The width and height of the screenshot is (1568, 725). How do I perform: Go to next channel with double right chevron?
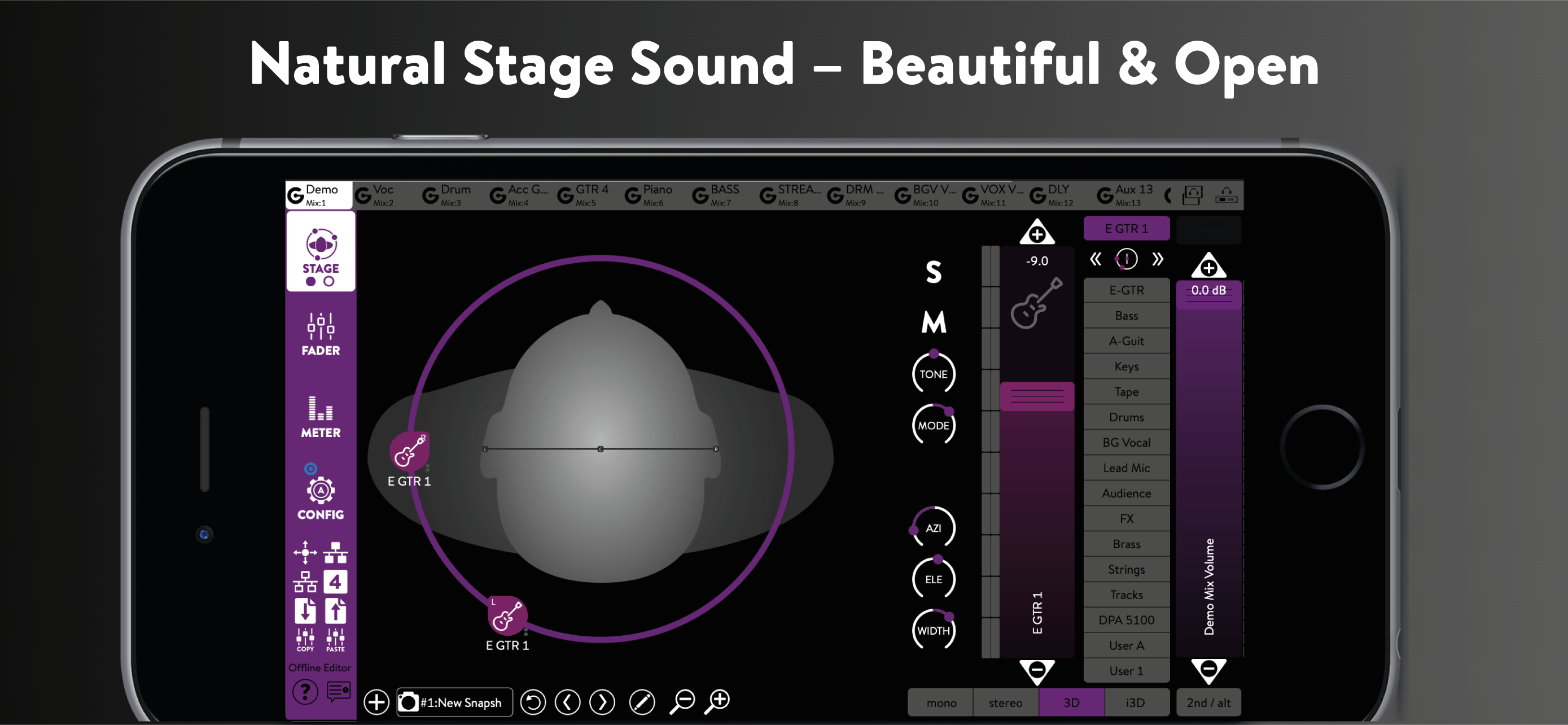click(1157, 259)
